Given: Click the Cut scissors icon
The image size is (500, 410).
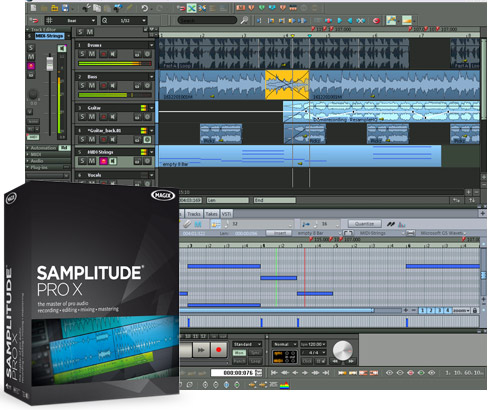Looking at the screenshot, I should [x=87, y=7].
